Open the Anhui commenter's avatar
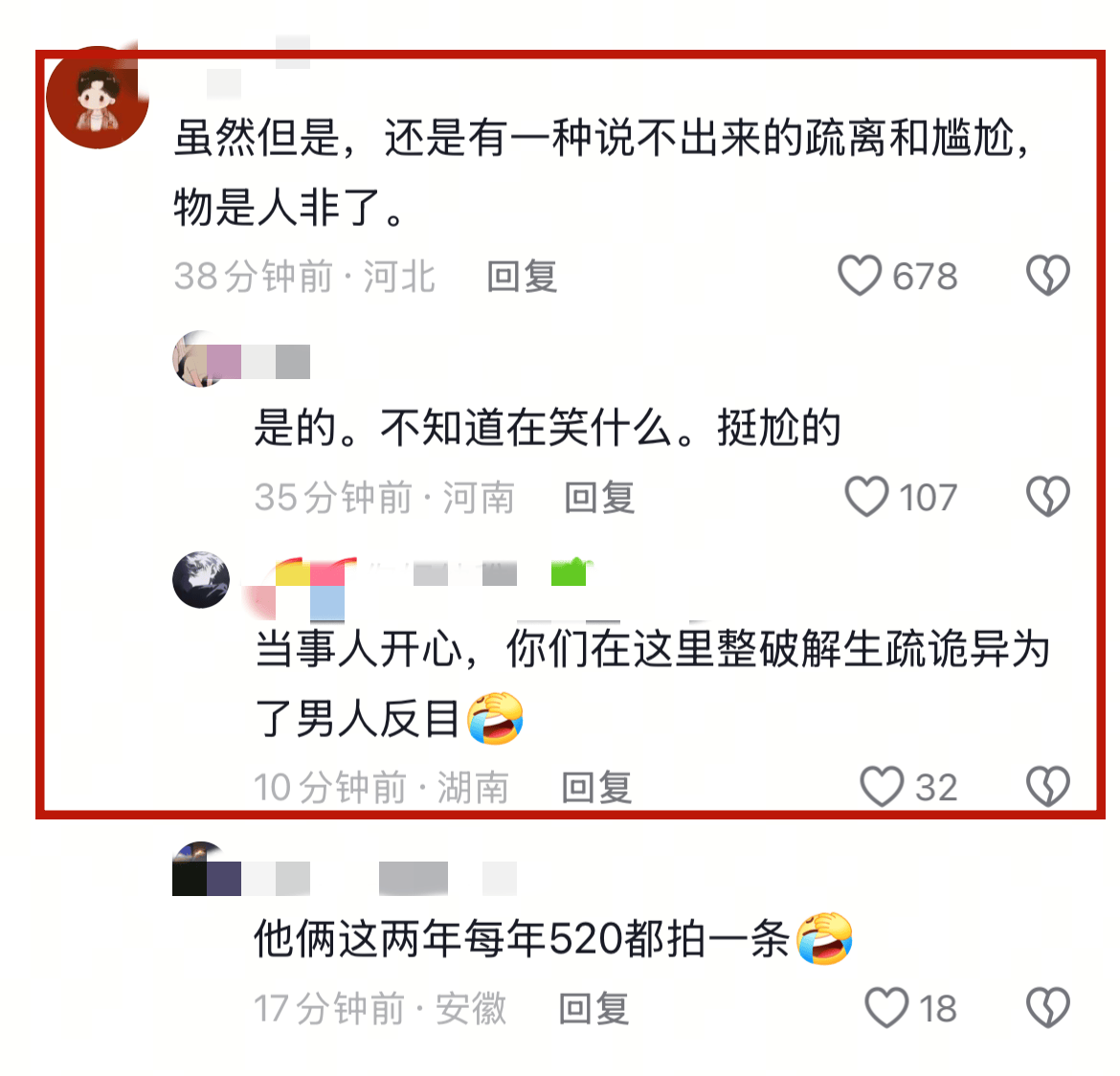Screen dimensions: 1120x1076 [x=200, y=869]
